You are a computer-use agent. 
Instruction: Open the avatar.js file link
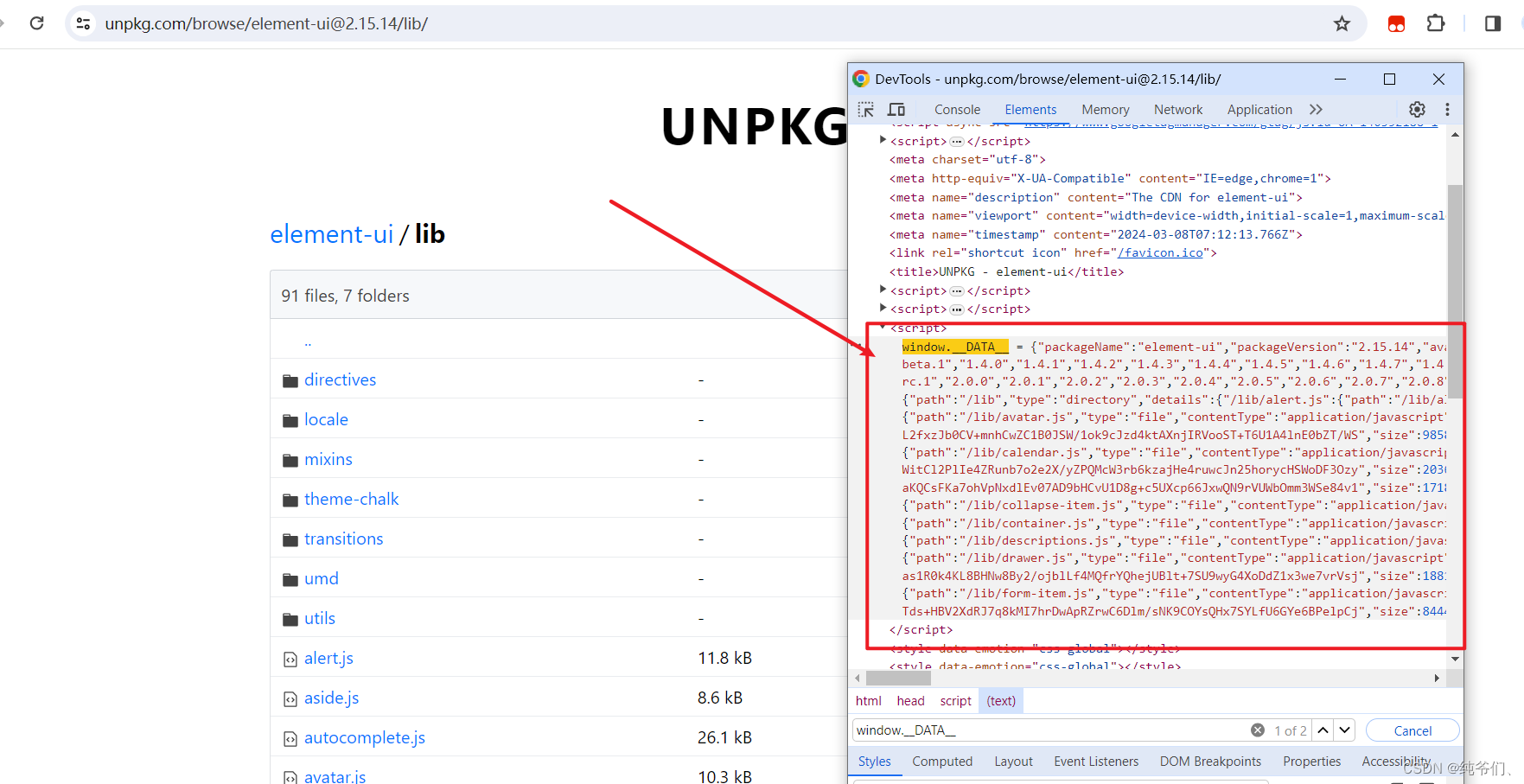point(335,776)
